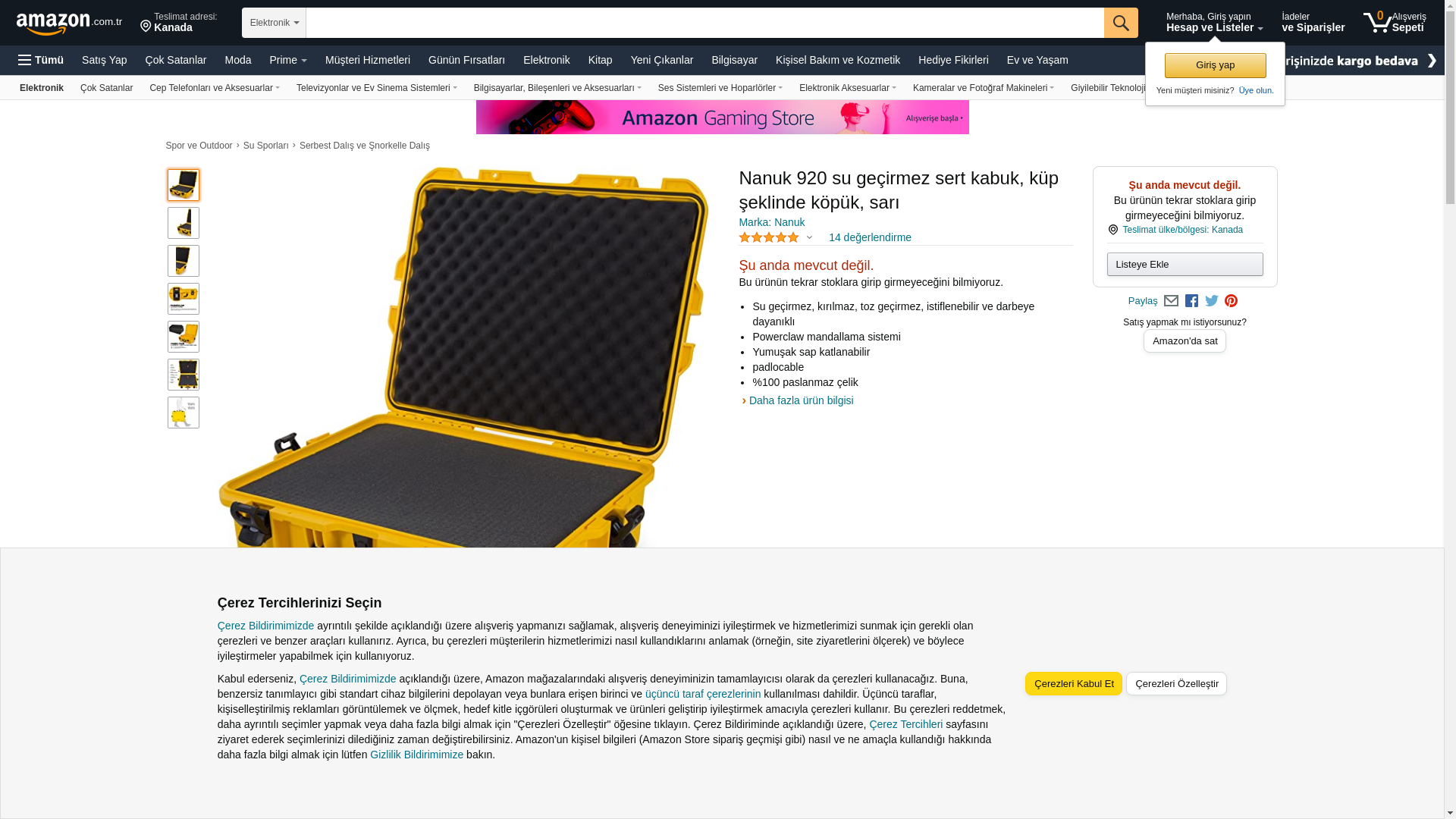Open the Tümü hamburger menu
This screenshot has height=819, width=1456.
[x=41, y=60]
